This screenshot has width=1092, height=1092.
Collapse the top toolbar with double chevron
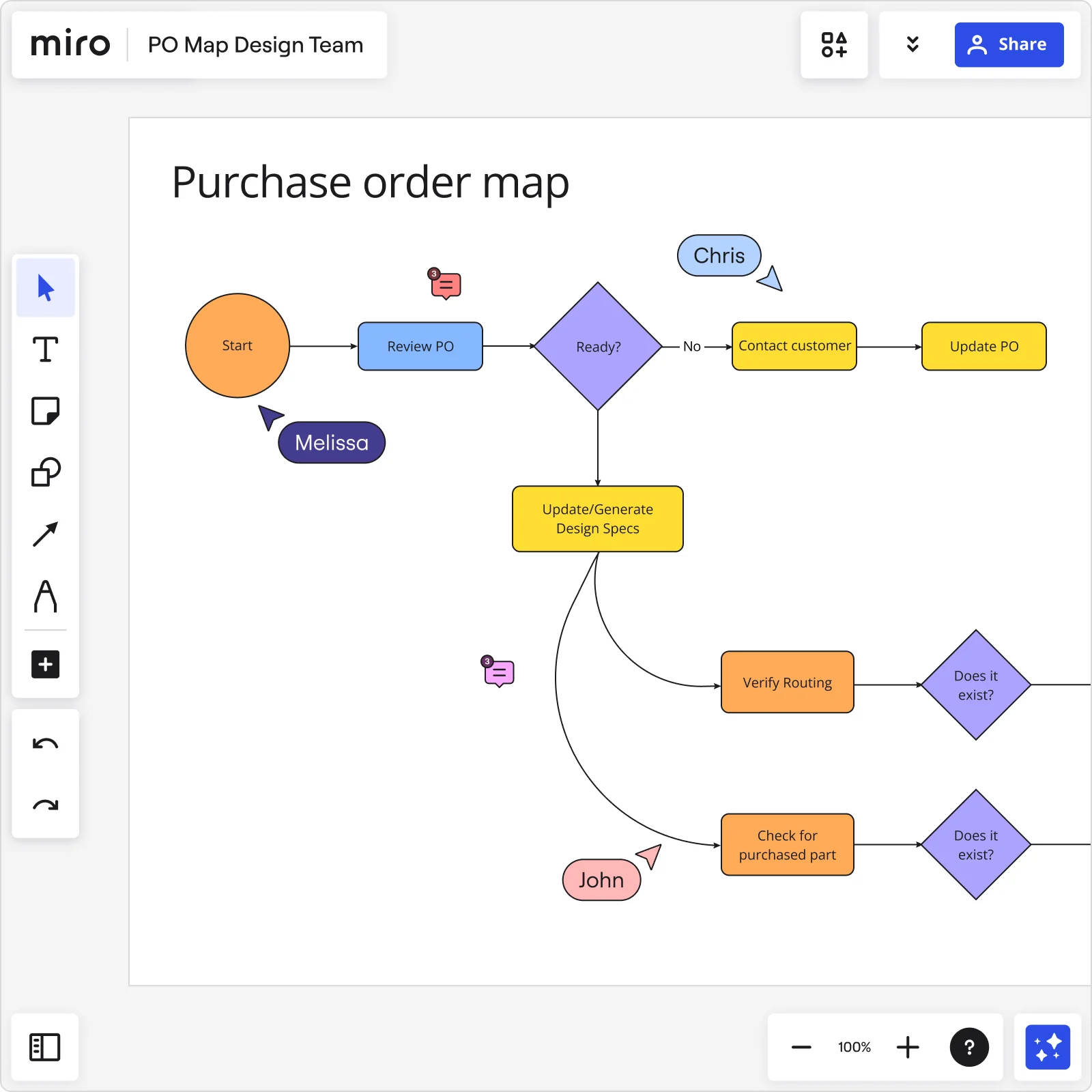(913, 44)
